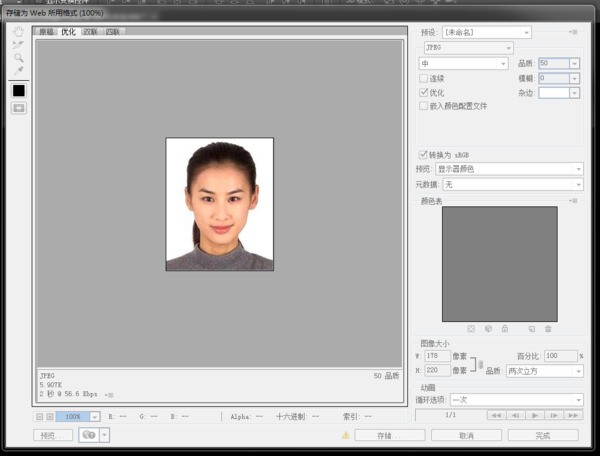Click the 取消 (Cancel) button

click(465, 435)
